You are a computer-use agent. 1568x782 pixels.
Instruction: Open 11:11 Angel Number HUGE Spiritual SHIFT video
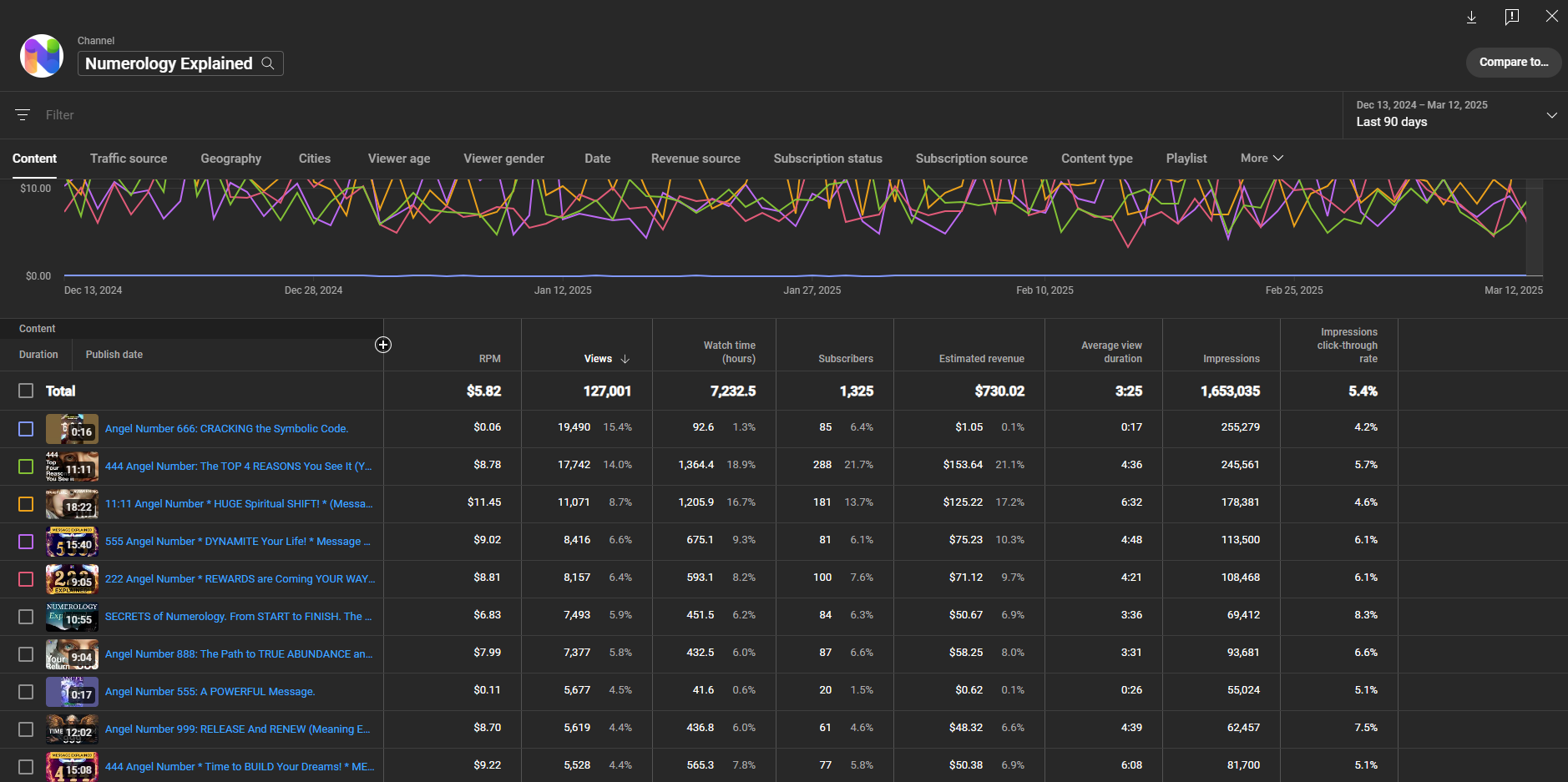pyautogui.click(x=239, y=504)
